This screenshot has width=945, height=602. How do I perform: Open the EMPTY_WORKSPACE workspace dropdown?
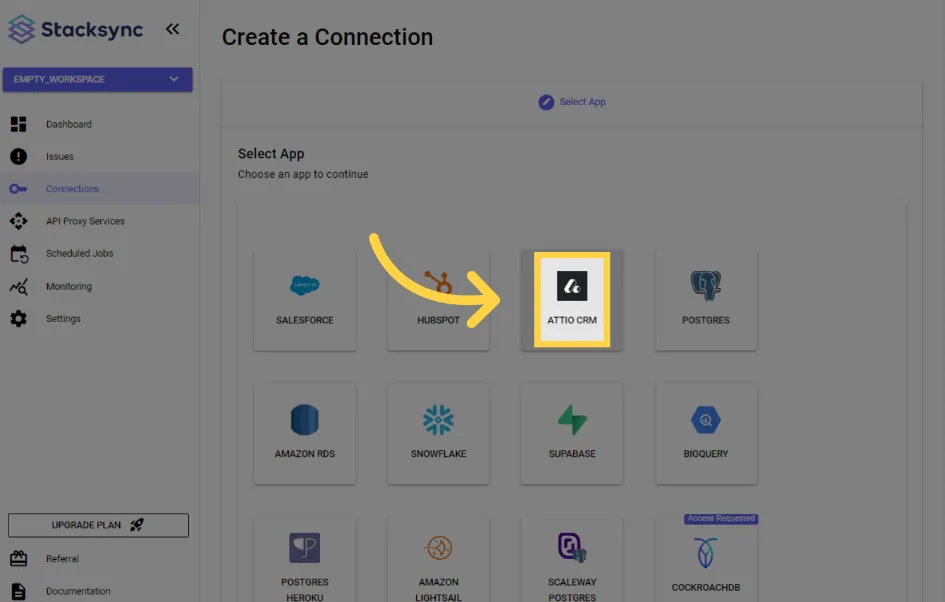(98, 80)
